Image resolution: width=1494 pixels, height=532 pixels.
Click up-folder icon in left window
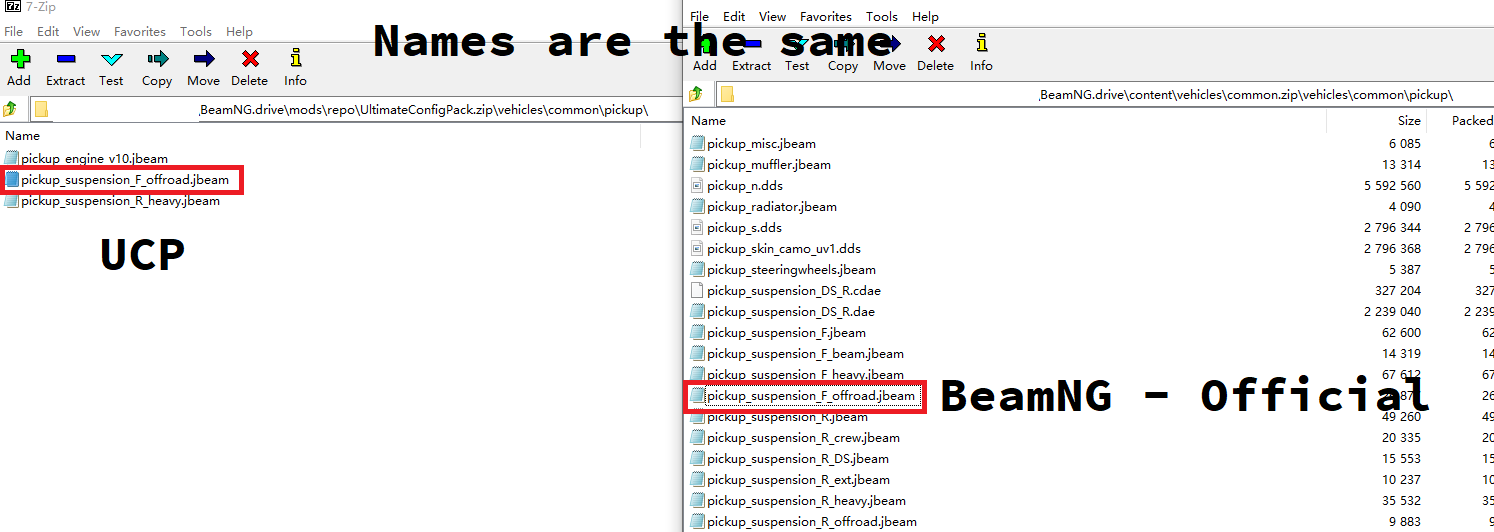tap(11, 109)
